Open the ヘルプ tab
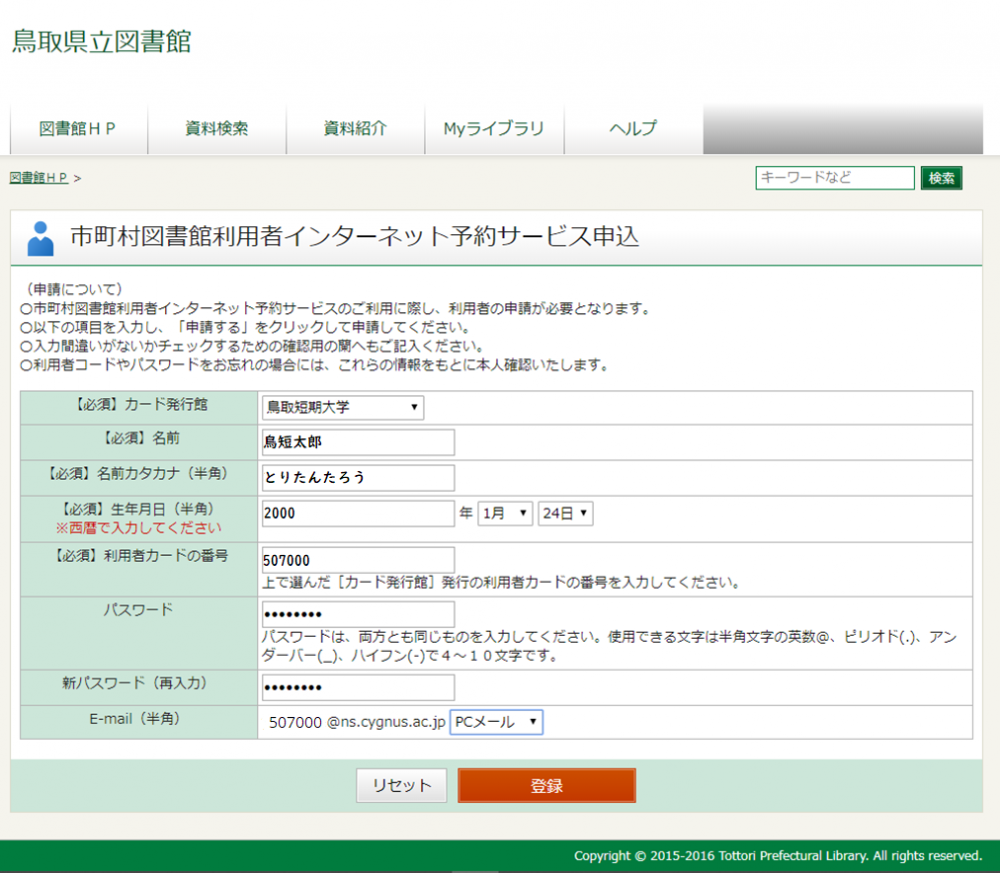This screenshot has width=1000, height=873. coord(633,129)
